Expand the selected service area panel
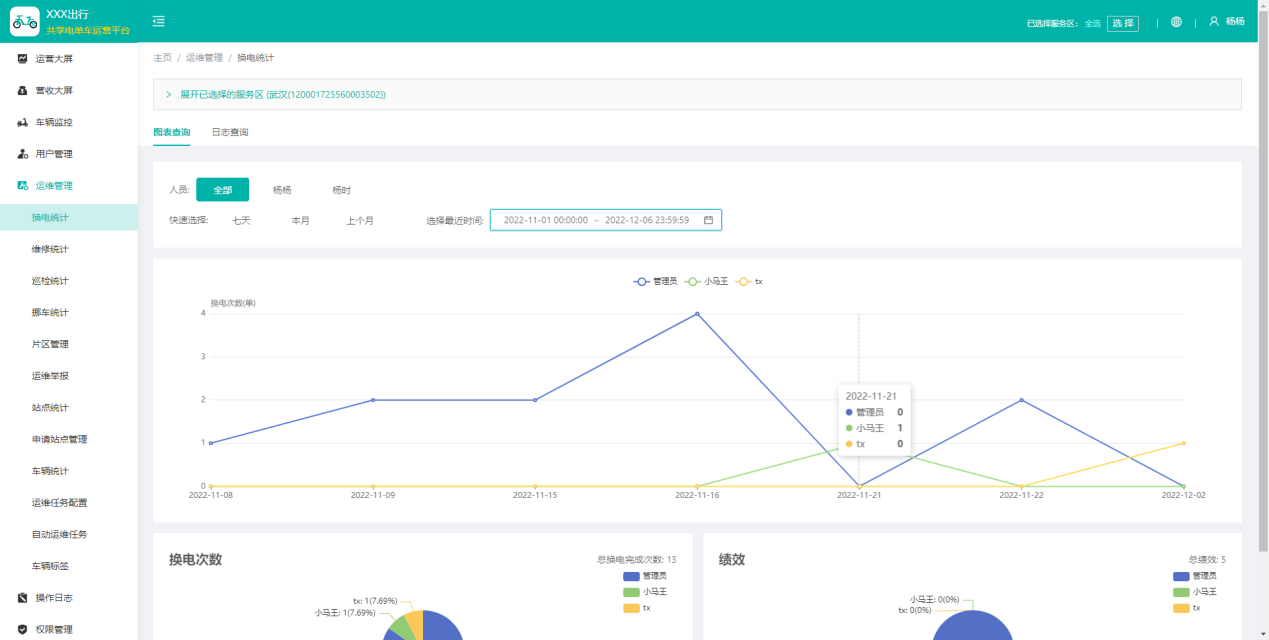Image resolution: width=1269 pixels, height=640 pixels. coord(697,94)
